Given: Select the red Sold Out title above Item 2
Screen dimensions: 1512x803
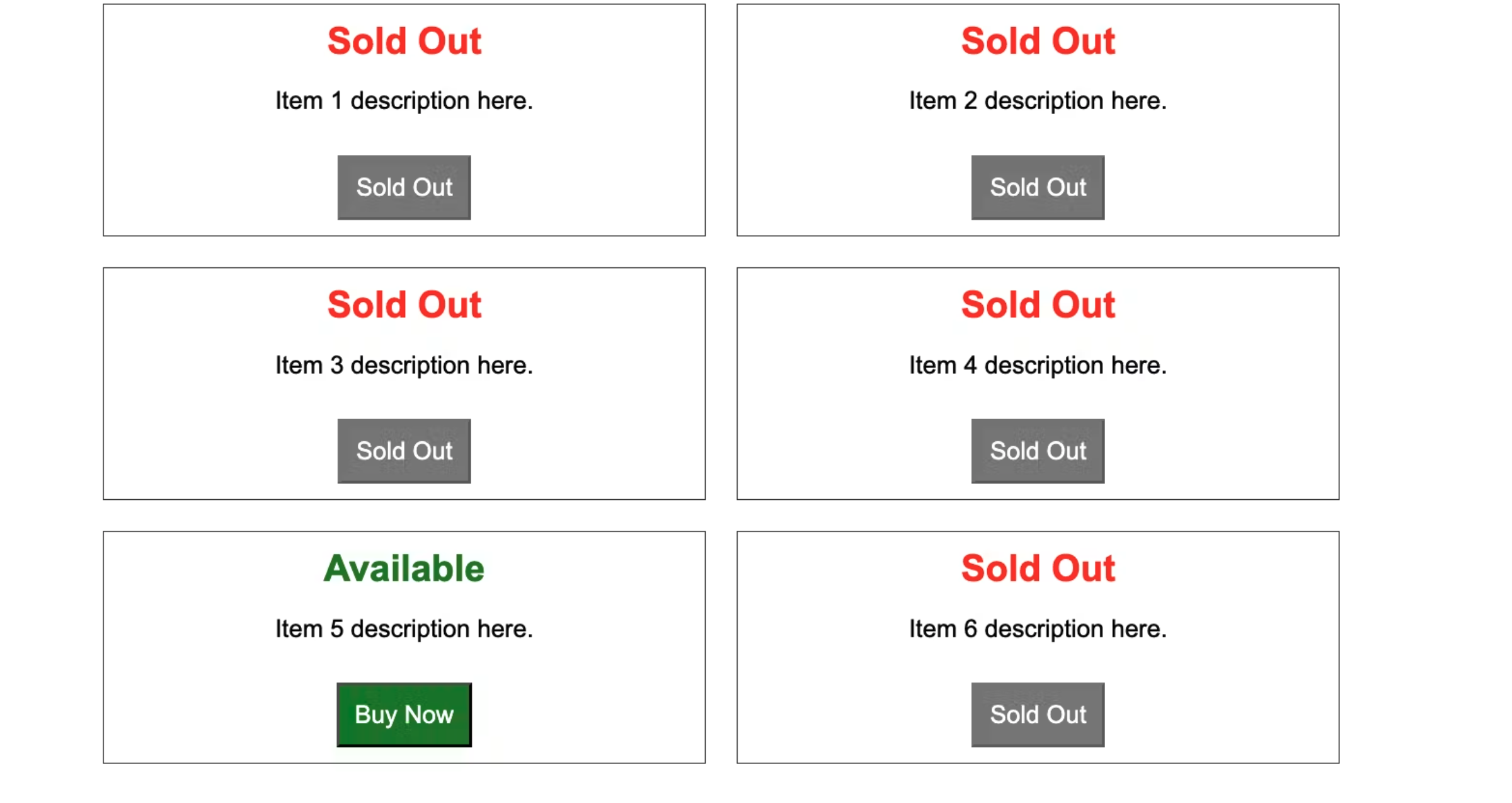Looking at the screenshot, I should (1038, 42).
